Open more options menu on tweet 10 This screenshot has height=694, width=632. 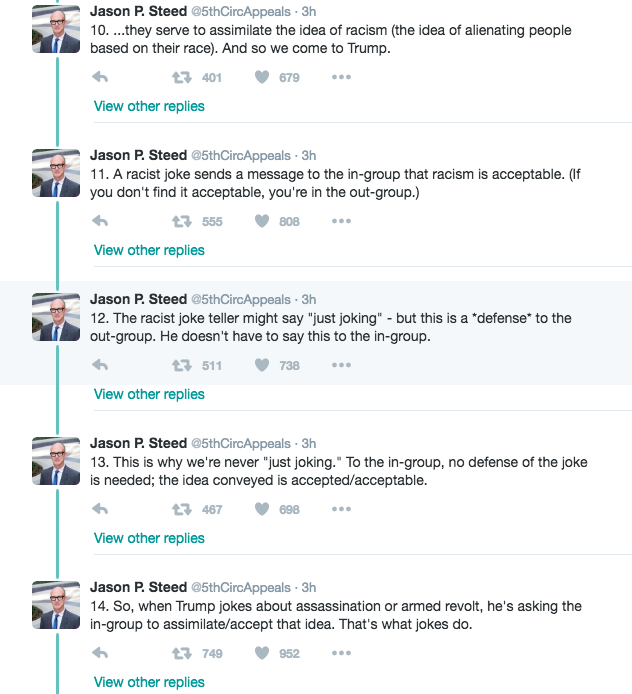point(341,77)
